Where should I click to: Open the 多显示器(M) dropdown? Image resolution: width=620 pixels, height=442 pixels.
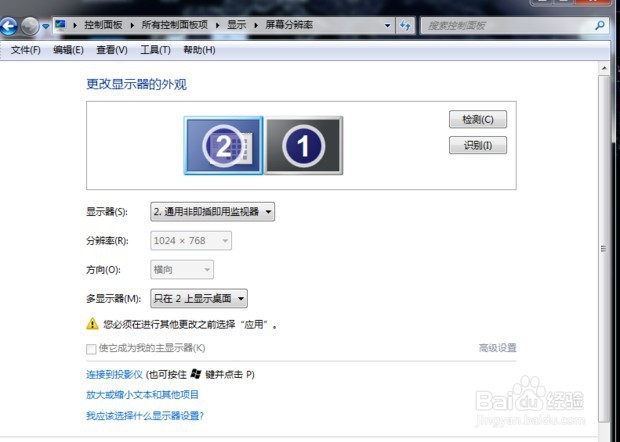tap(199, 298)
